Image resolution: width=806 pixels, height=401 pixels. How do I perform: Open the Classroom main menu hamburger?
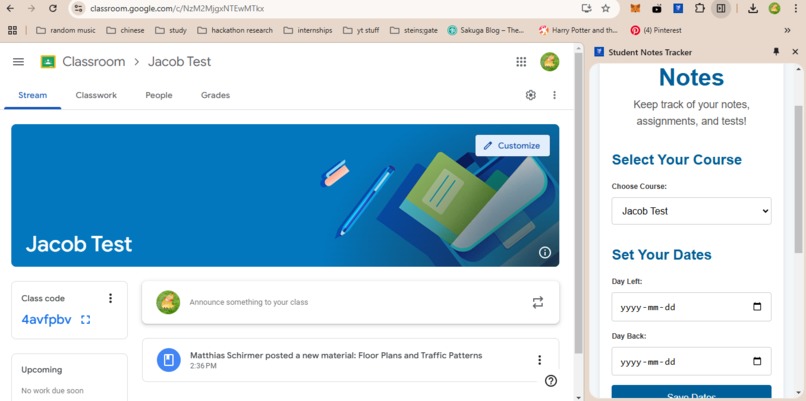pos(19,62)
